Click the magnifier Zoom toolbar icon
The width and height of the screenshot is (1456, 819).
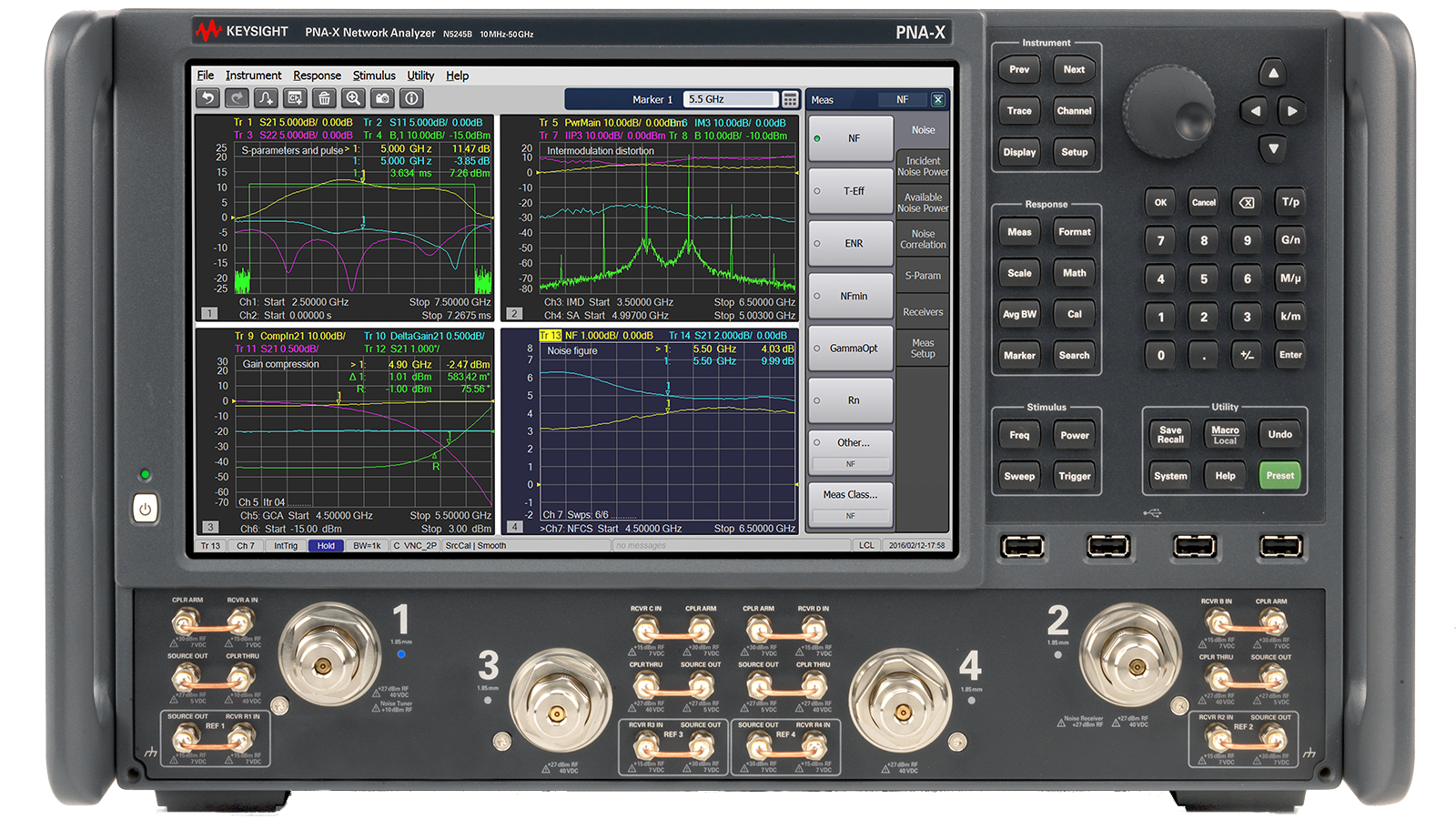pyautogui.click(x=354, y=98)
